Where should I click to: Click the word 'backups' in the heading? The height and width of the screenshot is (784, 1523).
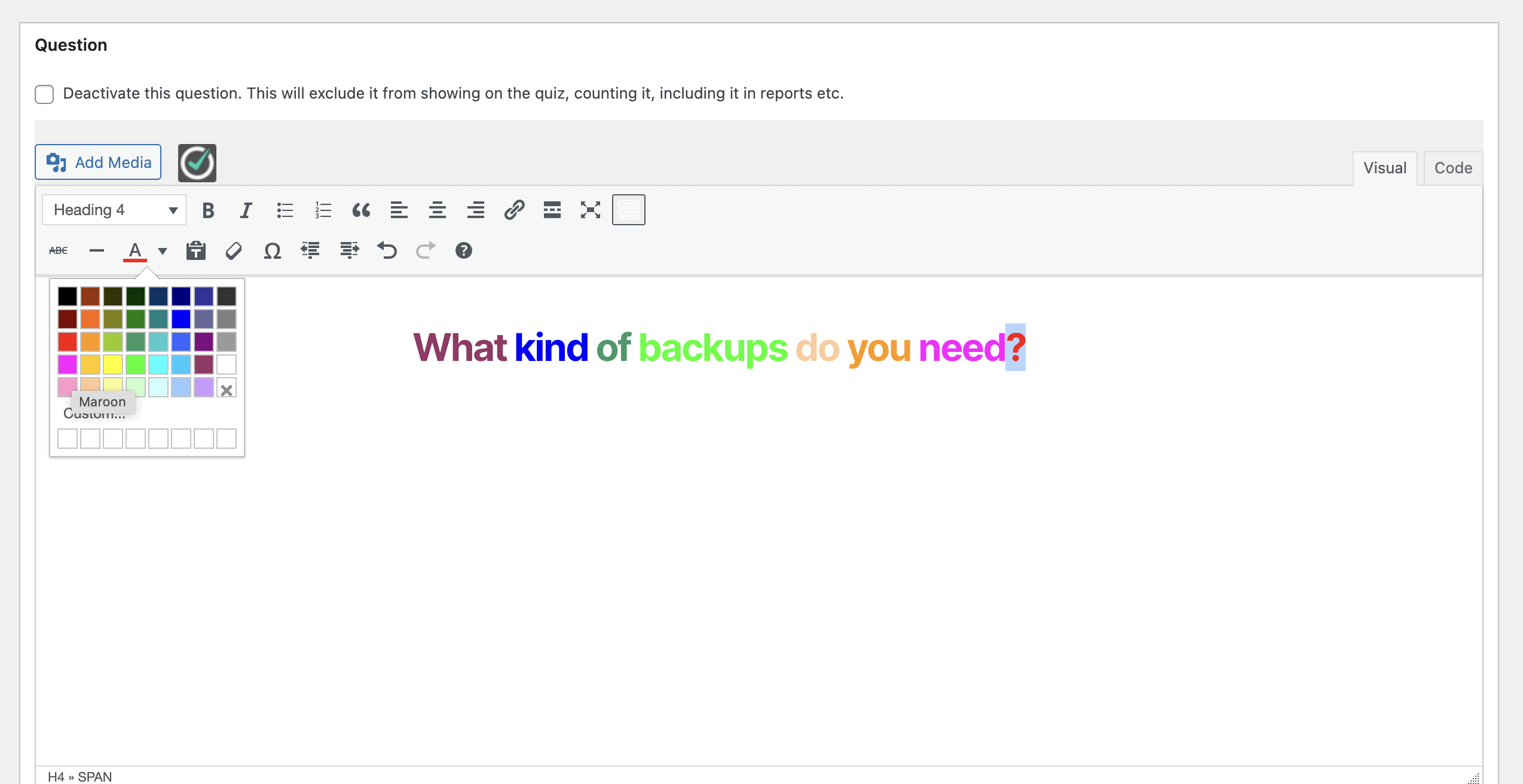(x=713, y=348)
